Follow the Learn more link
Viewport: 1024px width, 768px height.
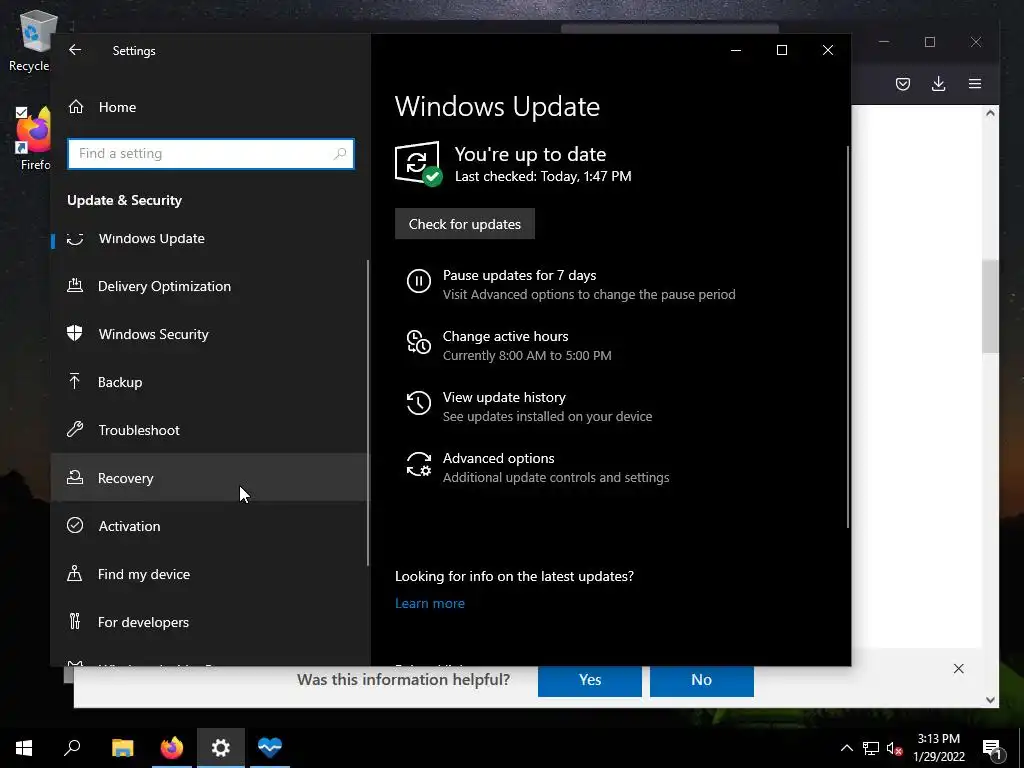[430, 603]
